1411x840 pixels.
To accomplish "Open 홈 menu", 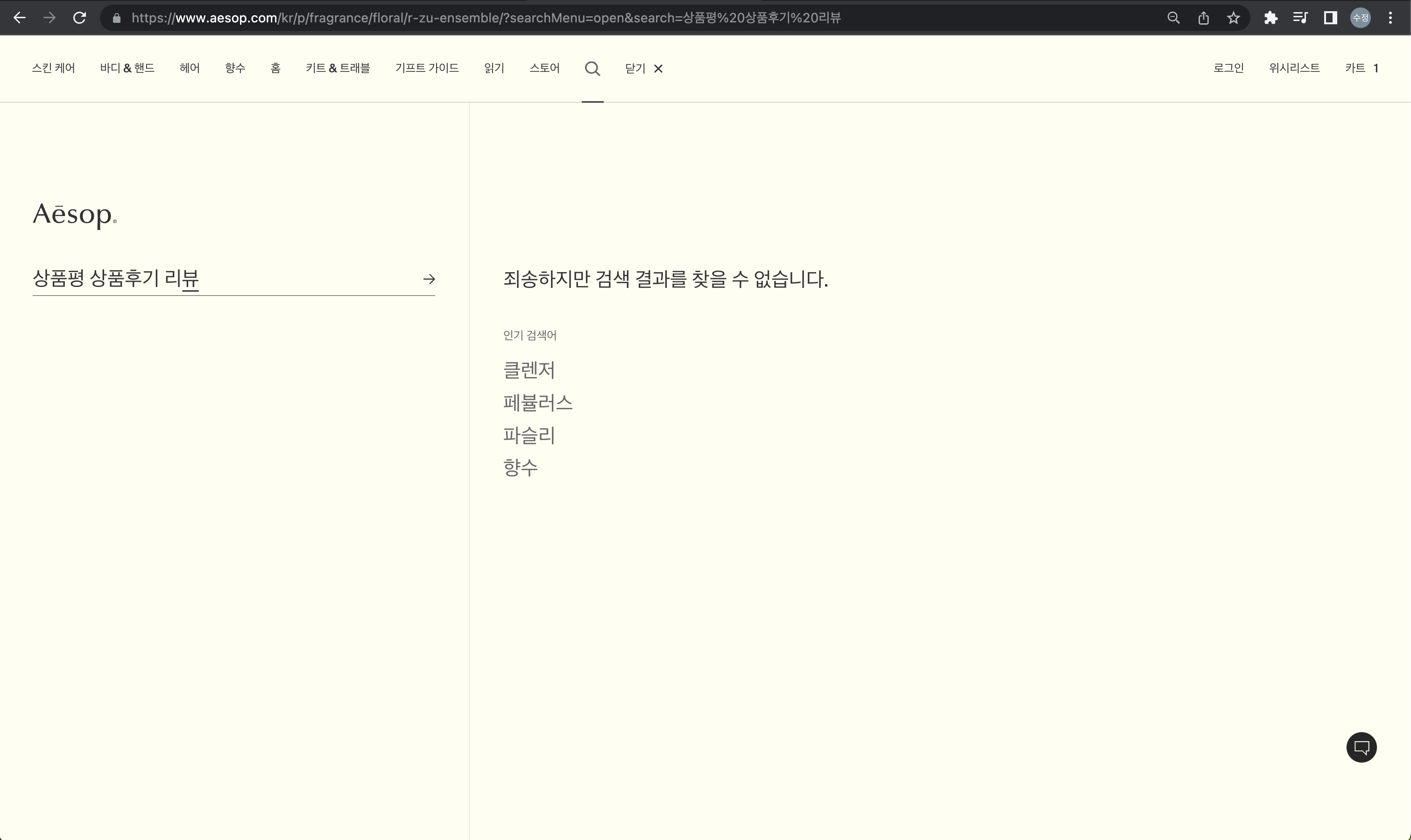I will pyautogui.click(x=276, y=68).
